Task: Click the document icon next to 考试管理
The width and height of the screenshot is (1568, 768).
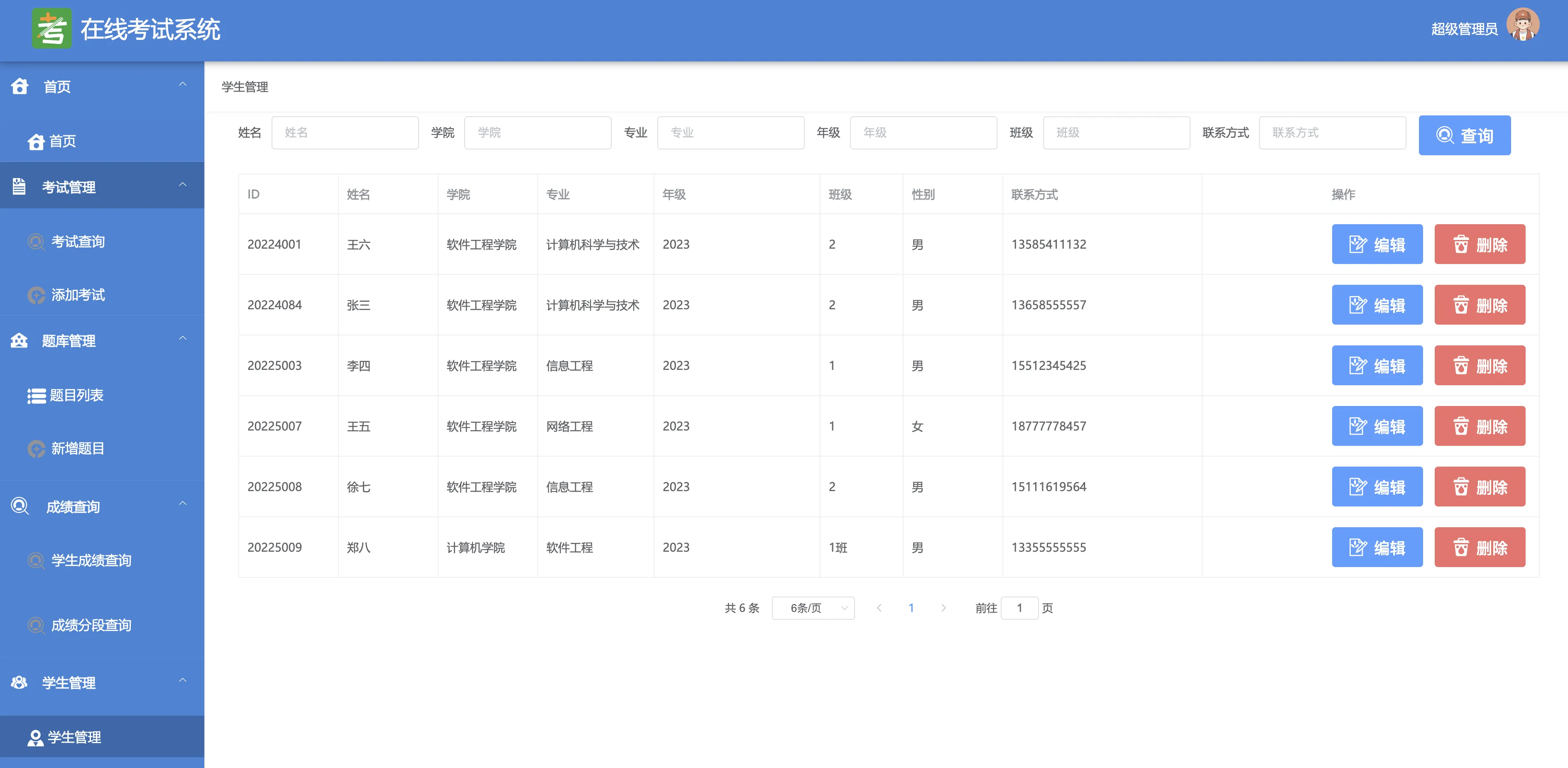Action: point(20,187)
